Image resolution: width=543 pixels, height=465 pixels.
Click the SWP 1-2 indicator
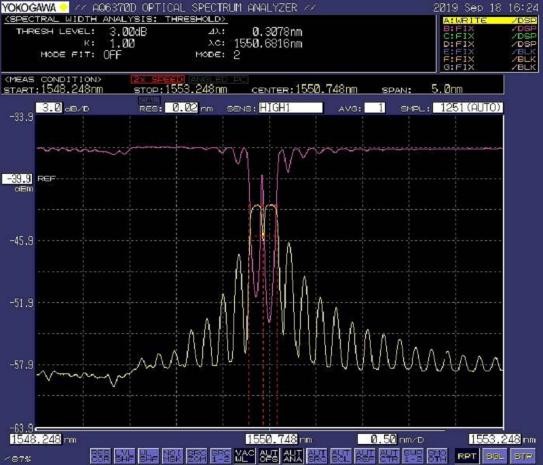point(413,456)
